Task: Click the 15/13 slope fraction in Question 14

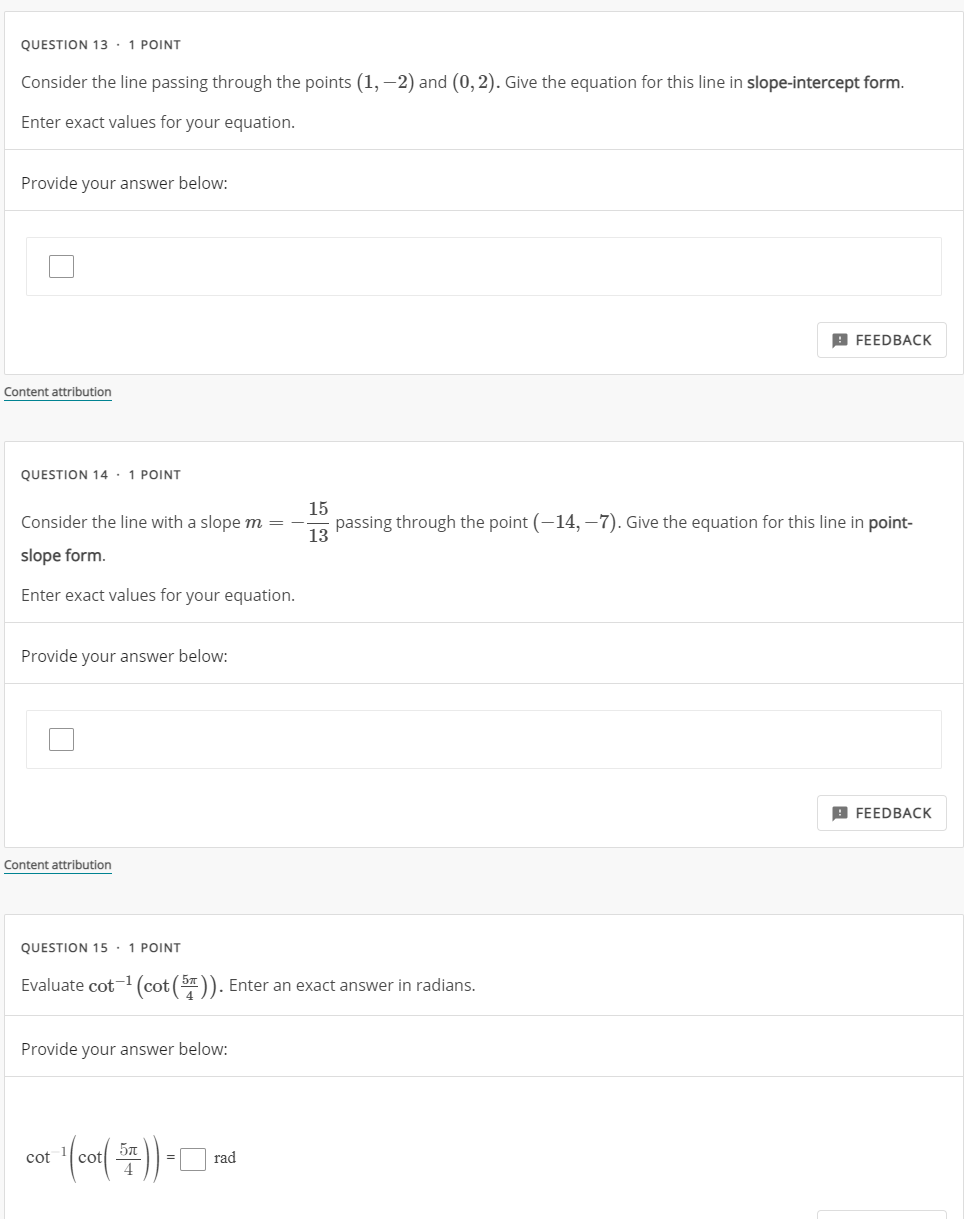Action: (317, 522)
